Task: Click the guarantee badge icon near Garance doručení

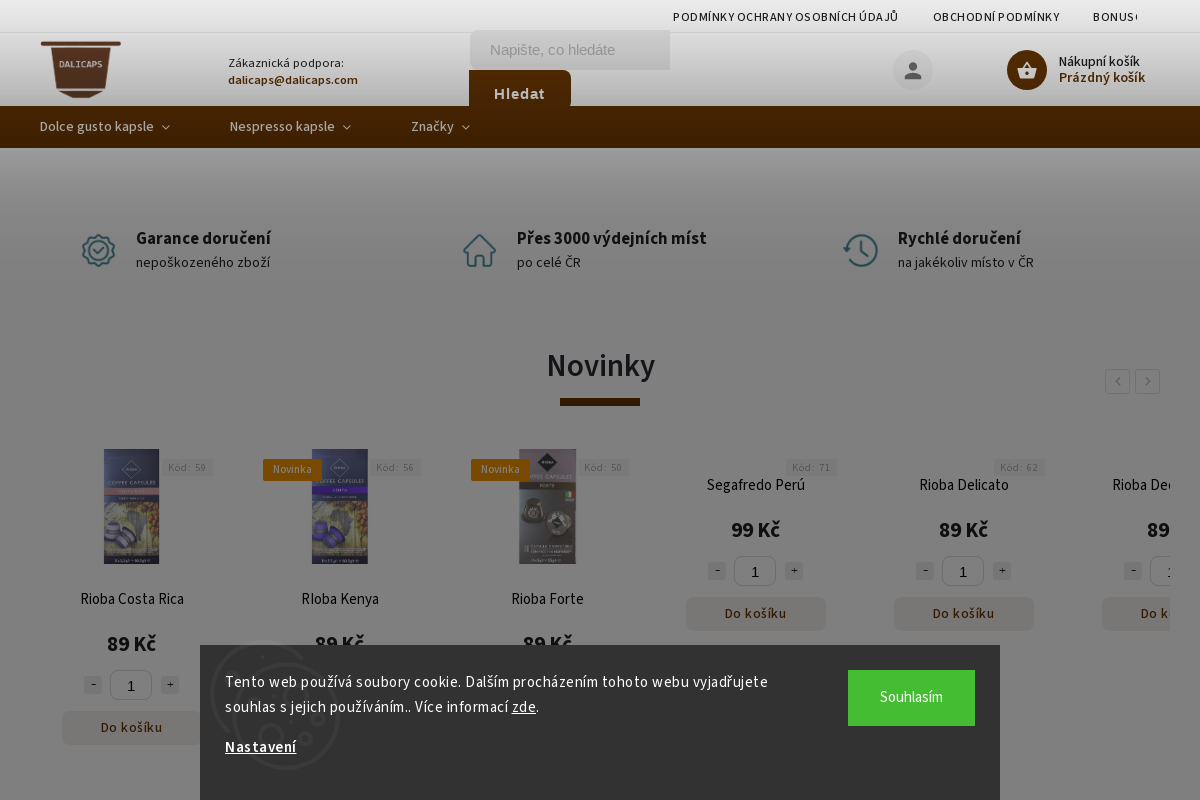Action: click(98, 250)
